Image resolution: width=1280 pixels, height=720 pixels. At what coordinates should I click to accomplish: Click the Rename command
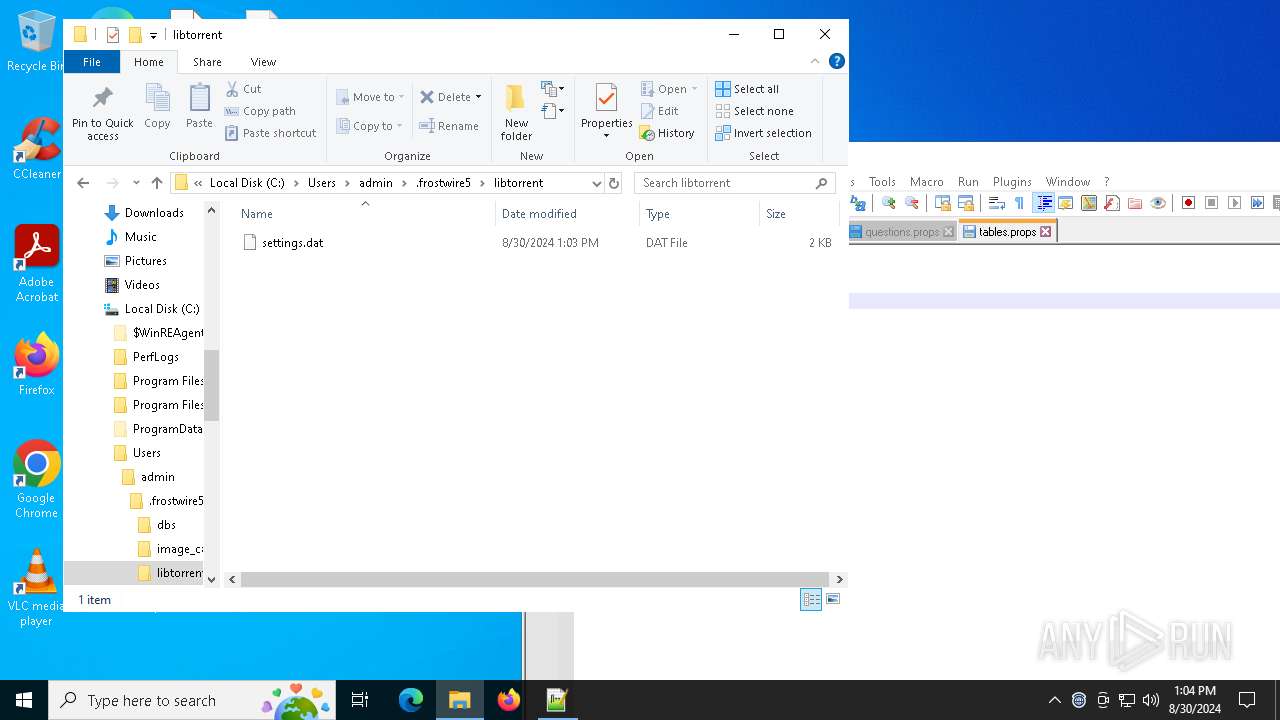(x=449, y=126)
